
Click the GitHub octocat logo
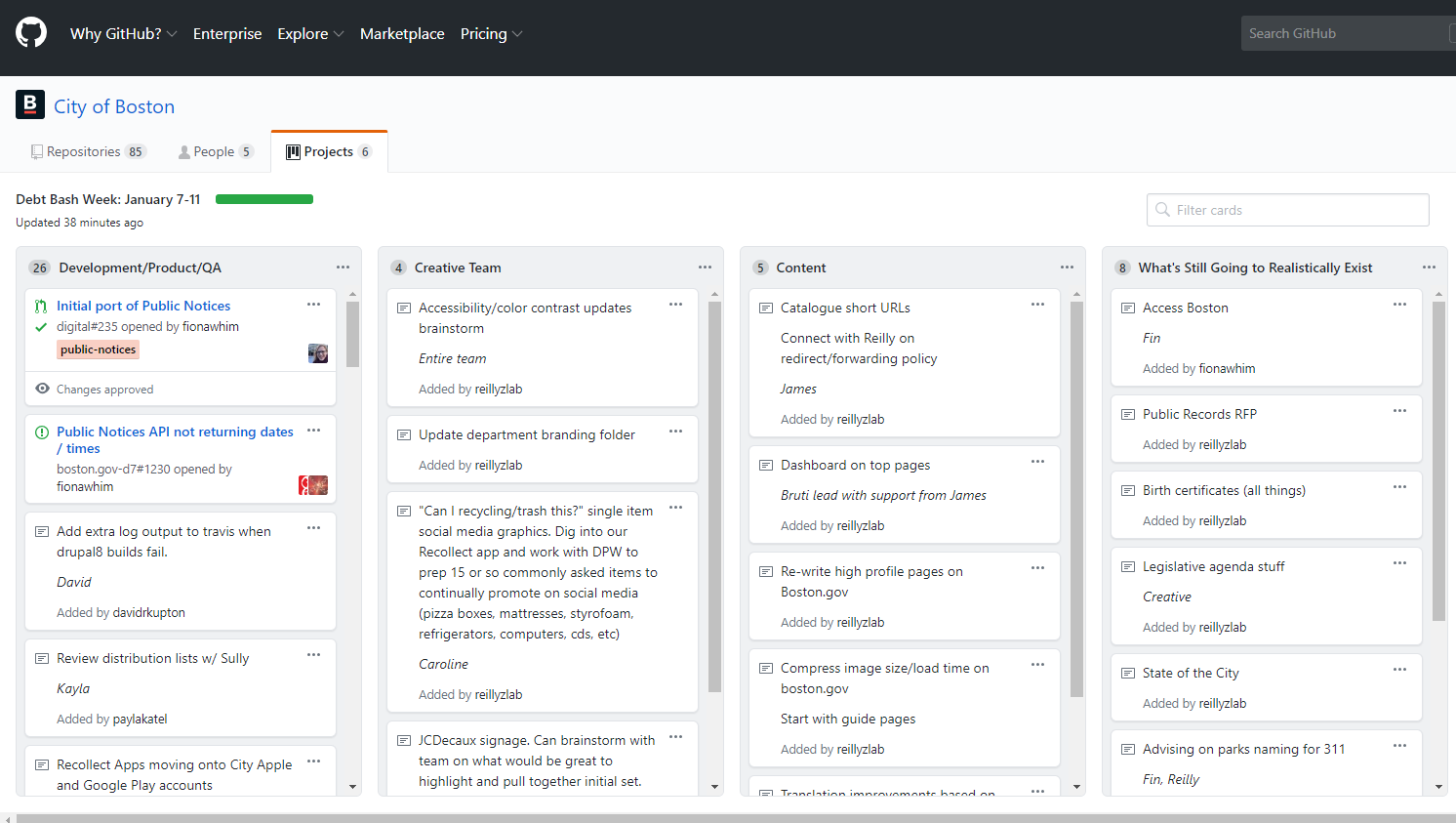click(31, 32)
